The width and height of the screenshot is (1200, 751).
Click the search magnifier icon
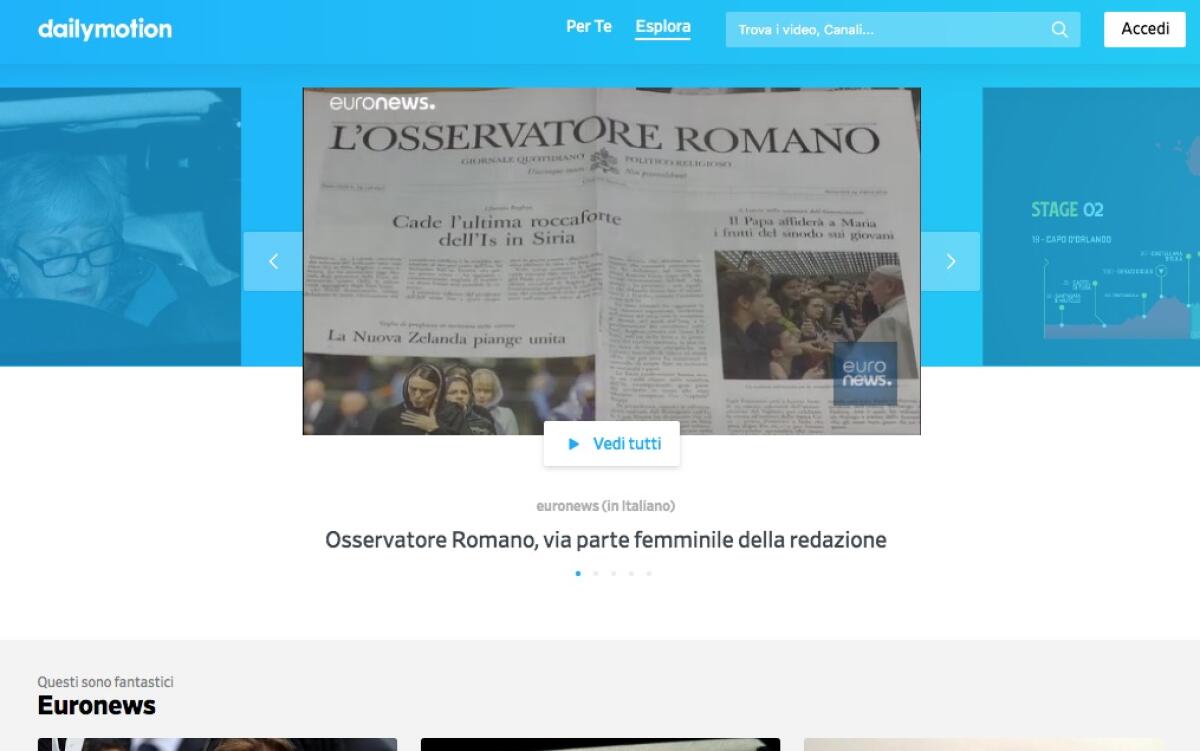click(1060, 30)
